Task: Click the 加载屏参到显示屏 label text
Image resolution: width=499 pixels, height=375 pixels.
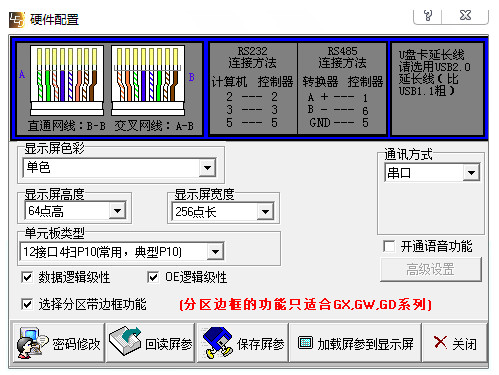Action: pos(365,344)
